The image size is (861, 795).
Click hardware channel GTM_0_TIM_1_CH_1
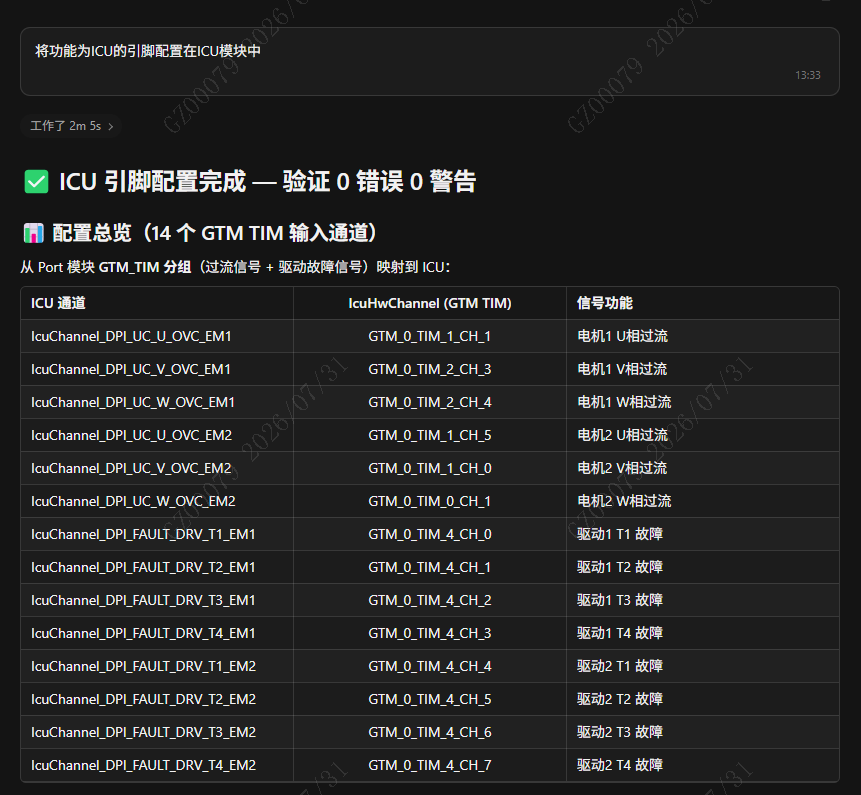tap(430, 336)
